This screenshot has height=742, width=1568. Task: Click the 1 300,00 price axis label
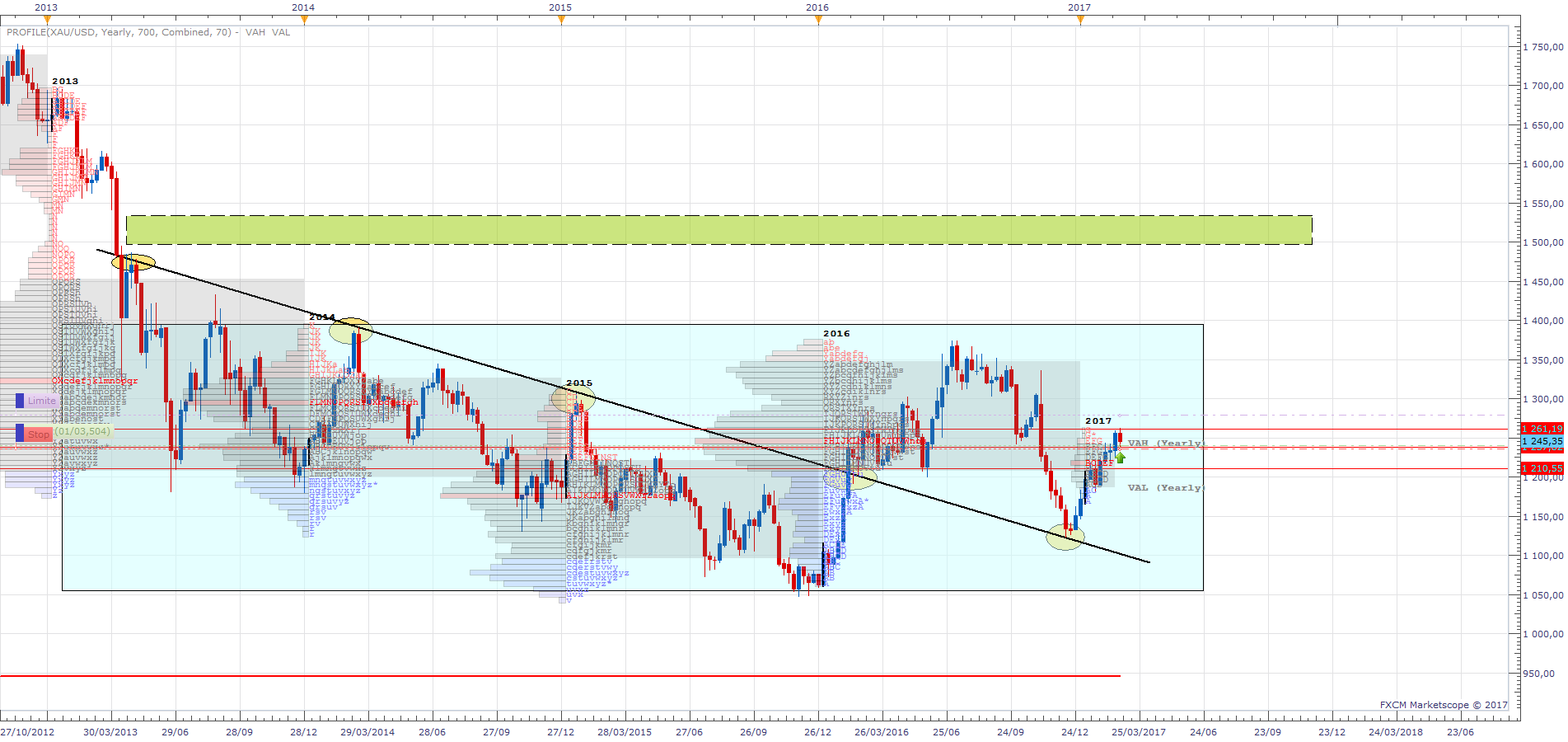click(1542, 399)
